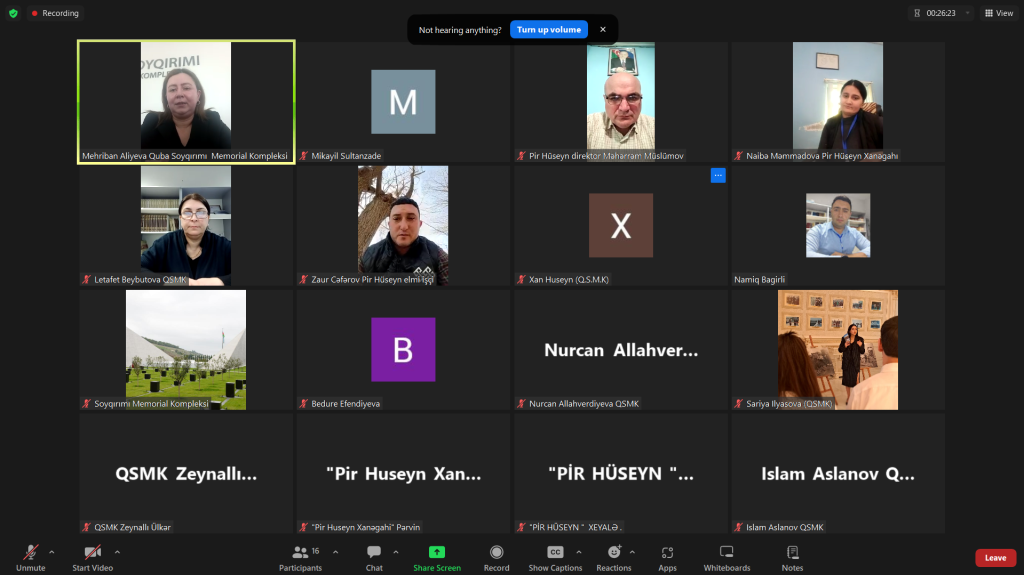Image resolution: width=1024 pixels, height=575 pixels.
Task: Open the Apps panel
Action: (667, 559)
